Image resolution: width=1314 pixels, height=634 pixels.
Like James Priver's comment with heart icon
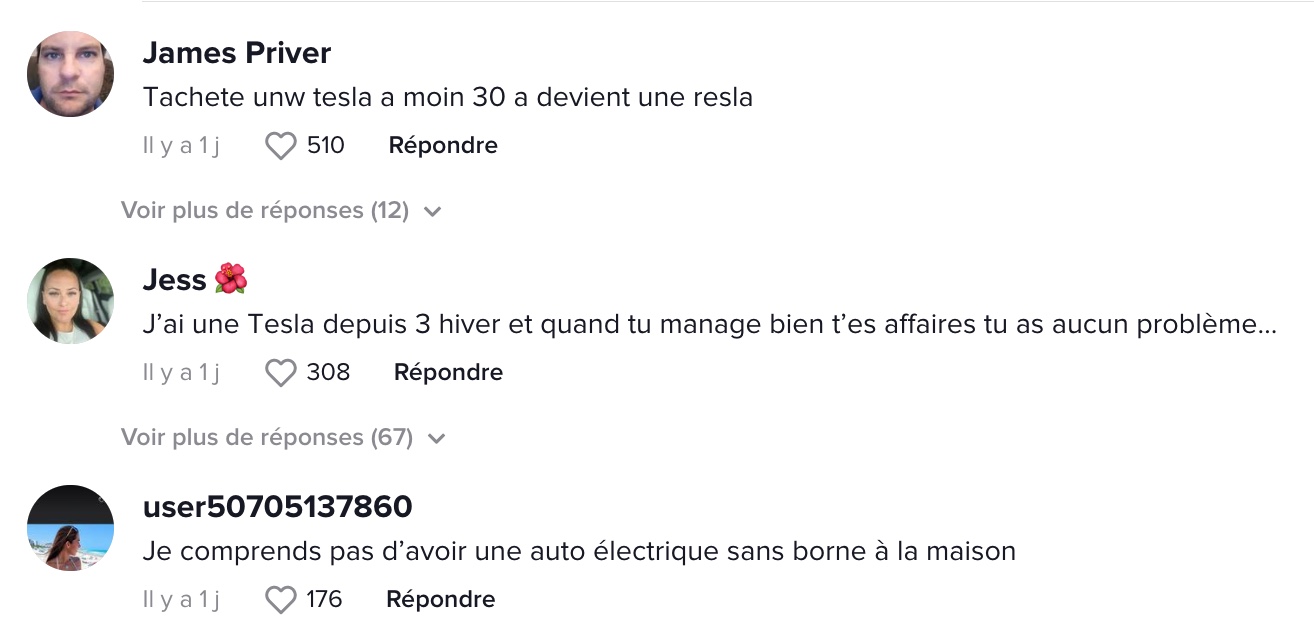(281, 146)
